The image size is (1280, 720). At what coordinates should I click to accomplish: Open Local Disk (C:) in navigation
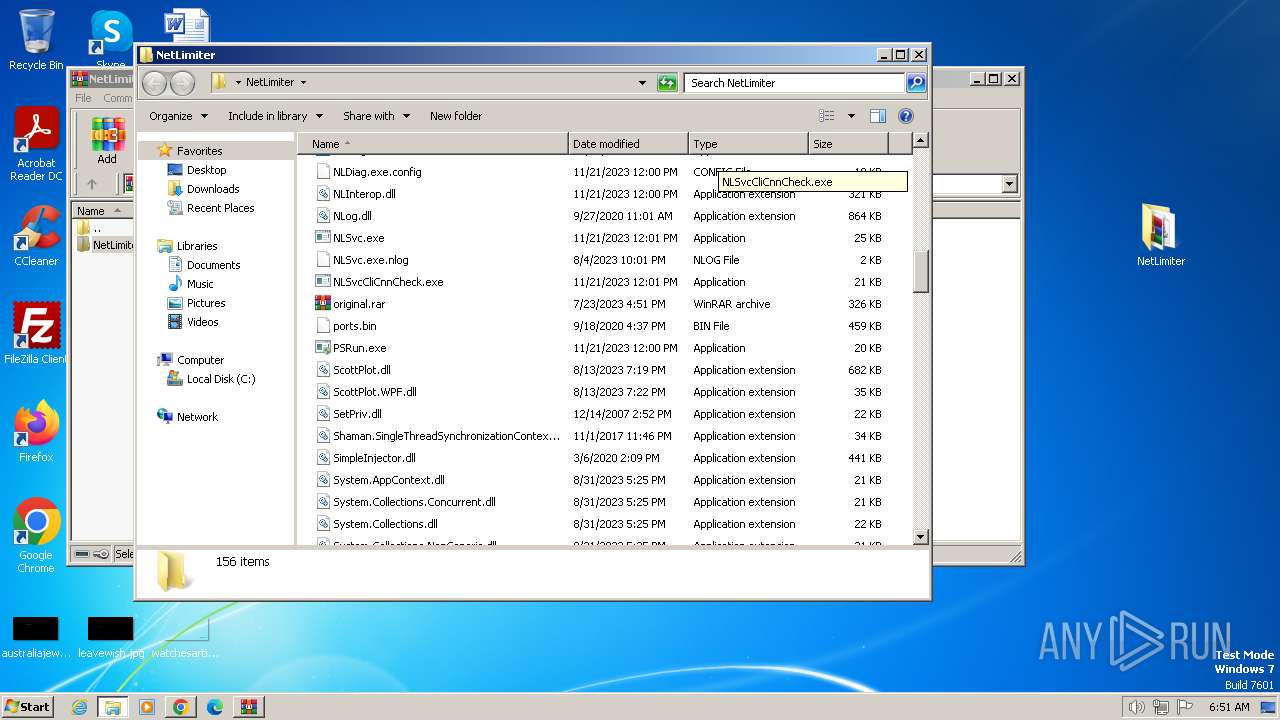pyautogui.click(x=221, y=379)
